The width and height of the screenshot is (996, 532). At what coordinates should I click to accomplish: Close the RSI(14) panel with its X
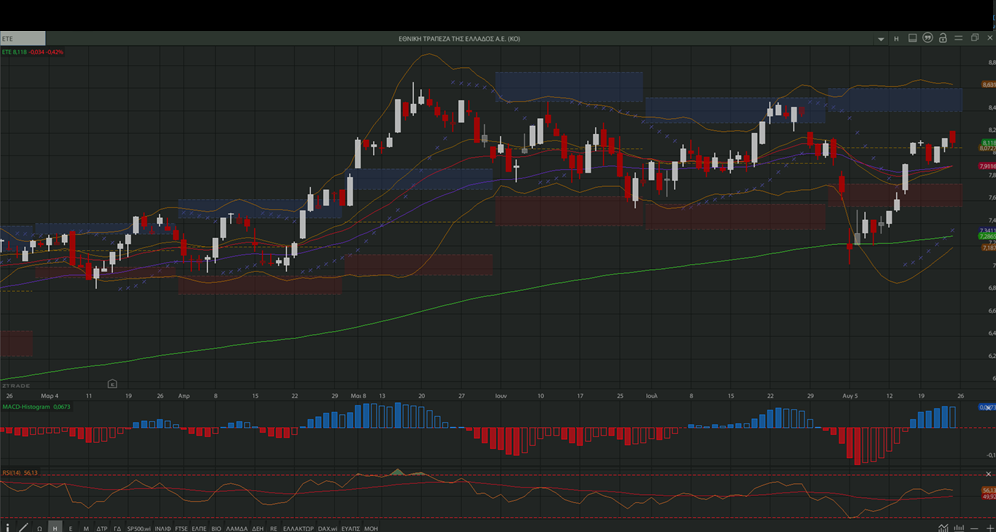[x=988, y=474]
